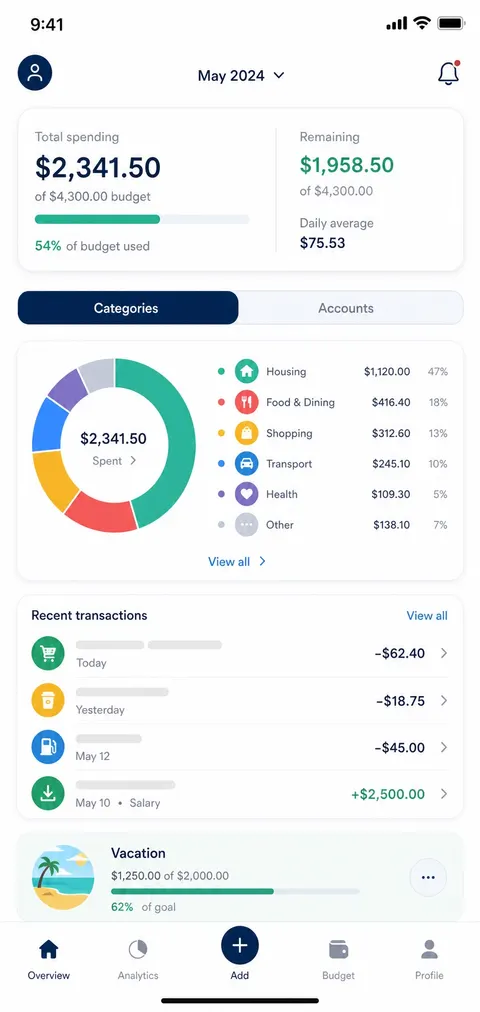Click the Food & Dining fork-knife icon
The image size is (480, 1012).
(x=246, y=402)
